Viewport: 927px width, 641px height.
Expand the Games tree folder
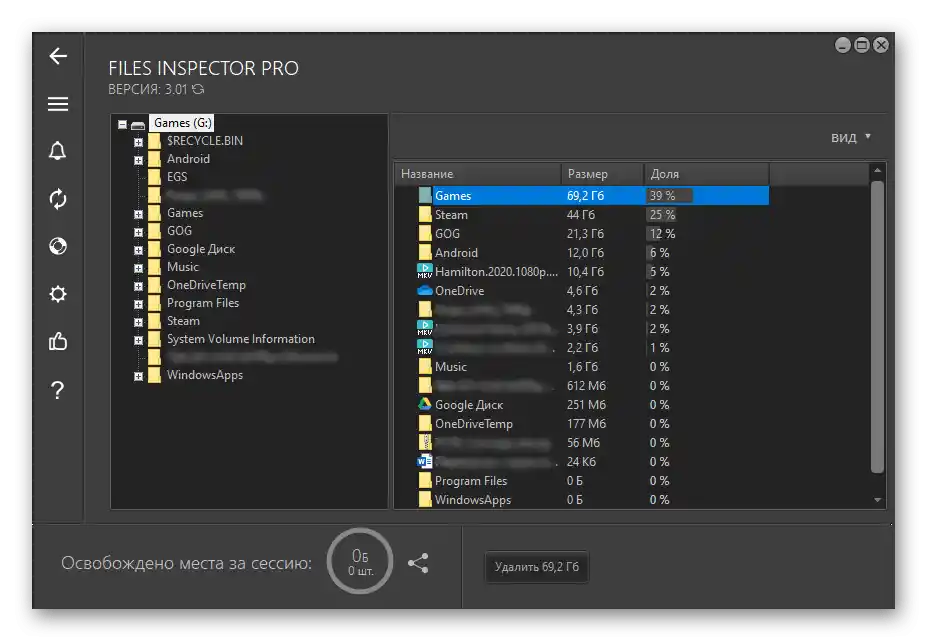138,214
